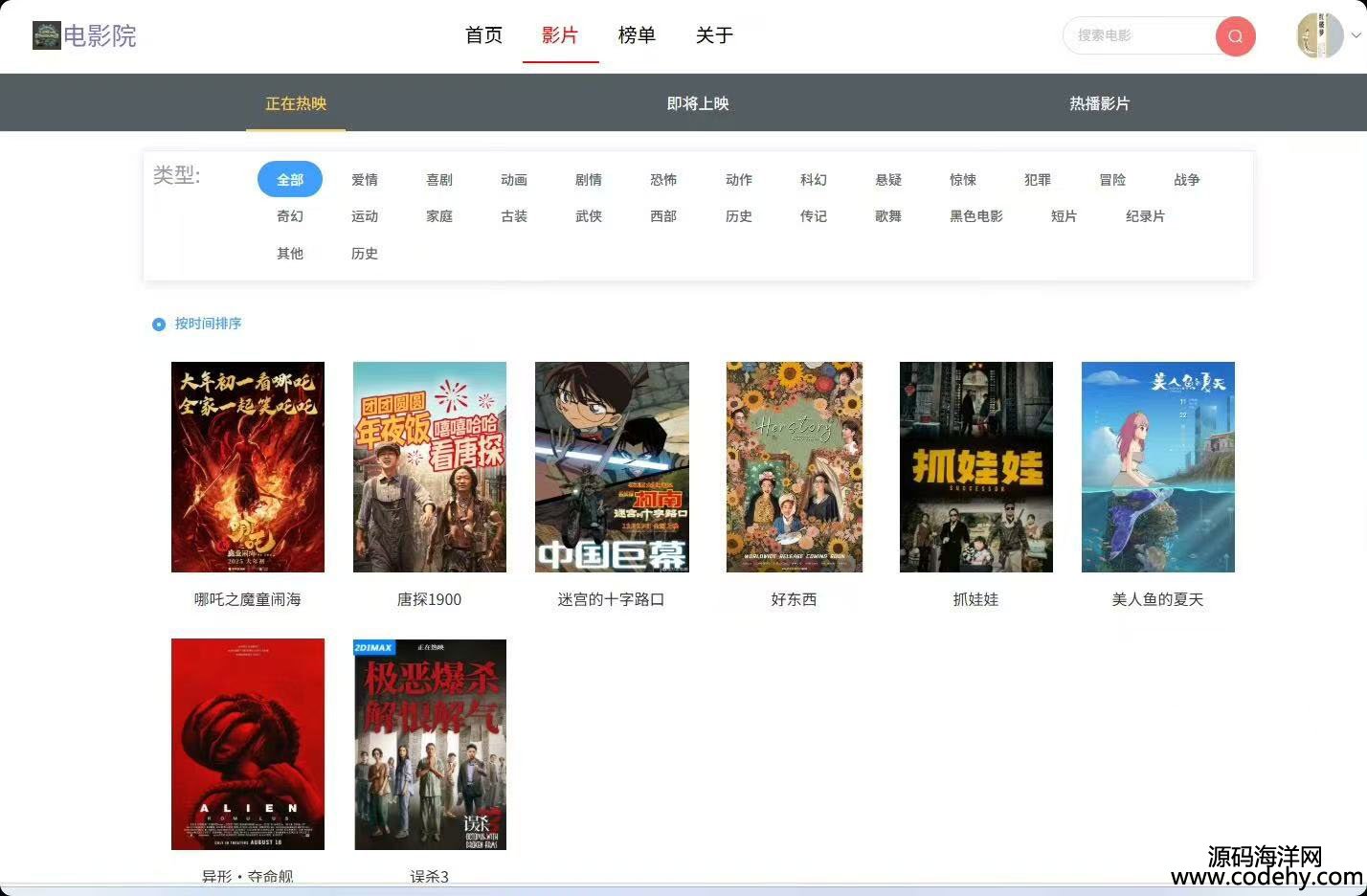Click the 抓娃娃 movie poster
The width and height of the screenshot is (1367, 896).
975,467
